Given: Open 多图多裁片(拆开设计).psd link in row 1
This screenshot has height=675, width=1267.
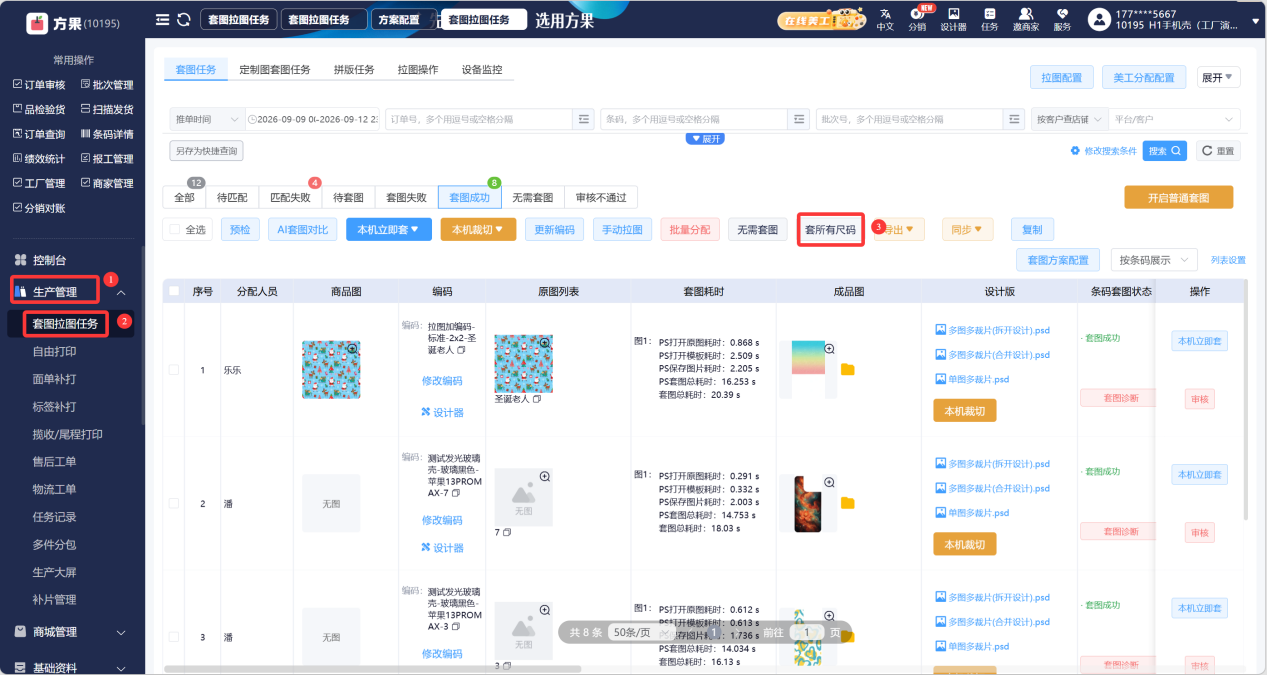Looking at the screenshot, I should pos(992,330).
